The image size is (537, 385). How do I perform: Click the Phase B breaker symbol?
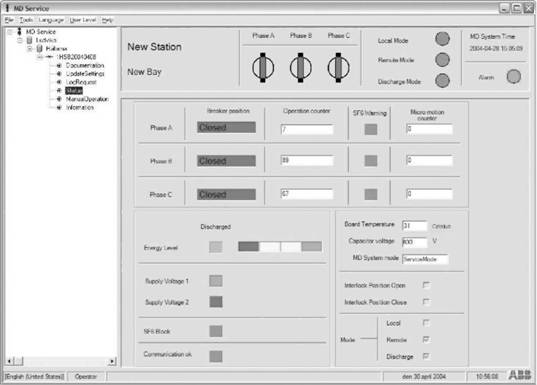(x=300, y=67)
